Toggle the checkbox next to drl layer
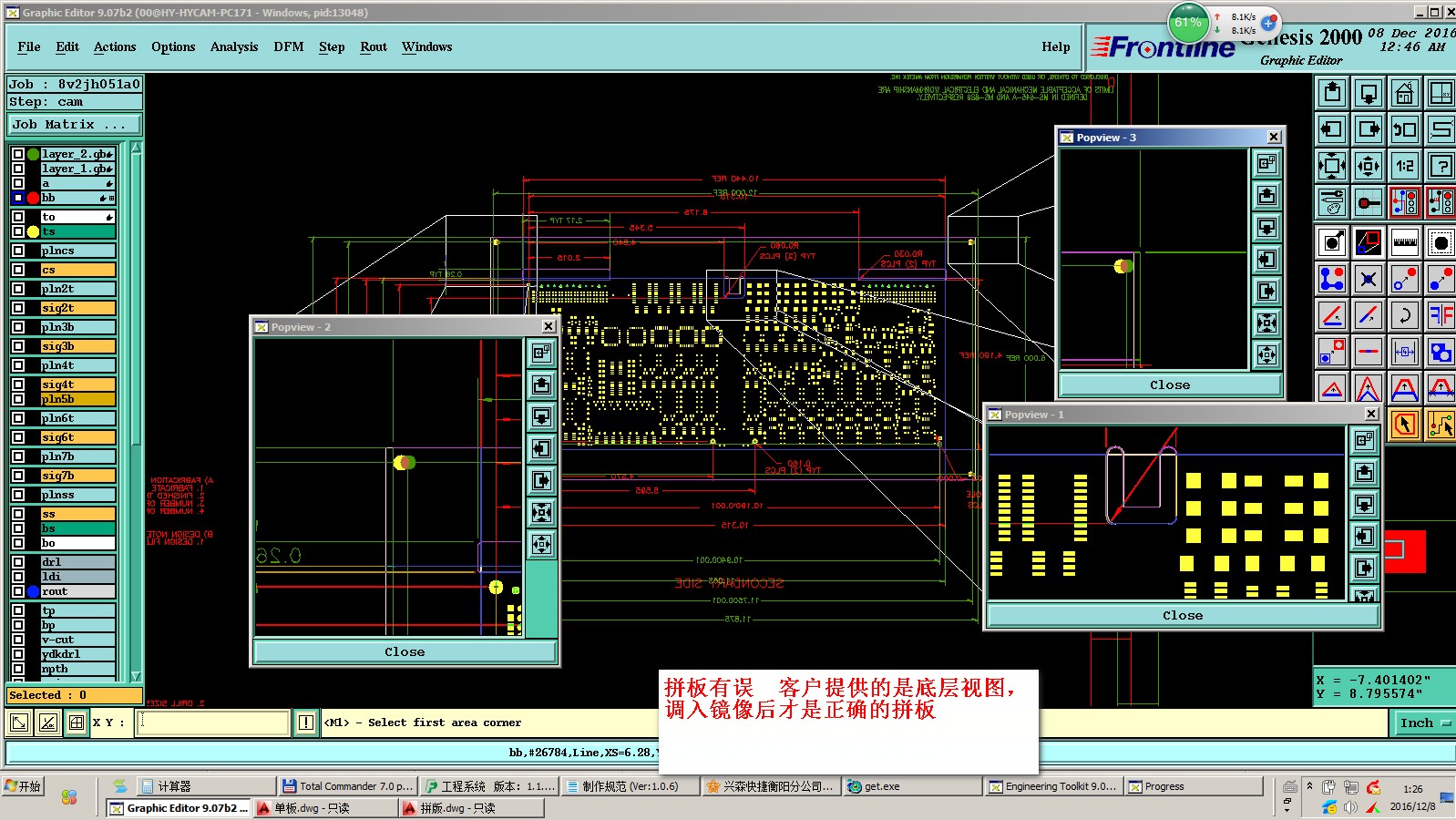This screenshot has height=820, width=1456. (x=18, y=562)
